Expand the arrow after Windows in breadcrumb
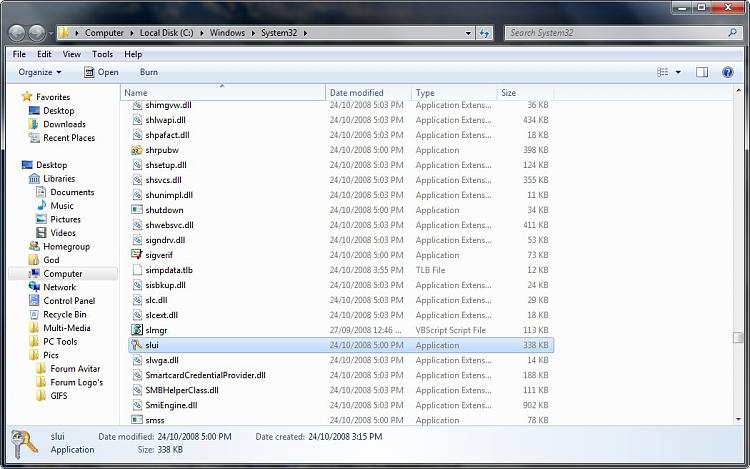750x469 pixels. pos(253,33)
